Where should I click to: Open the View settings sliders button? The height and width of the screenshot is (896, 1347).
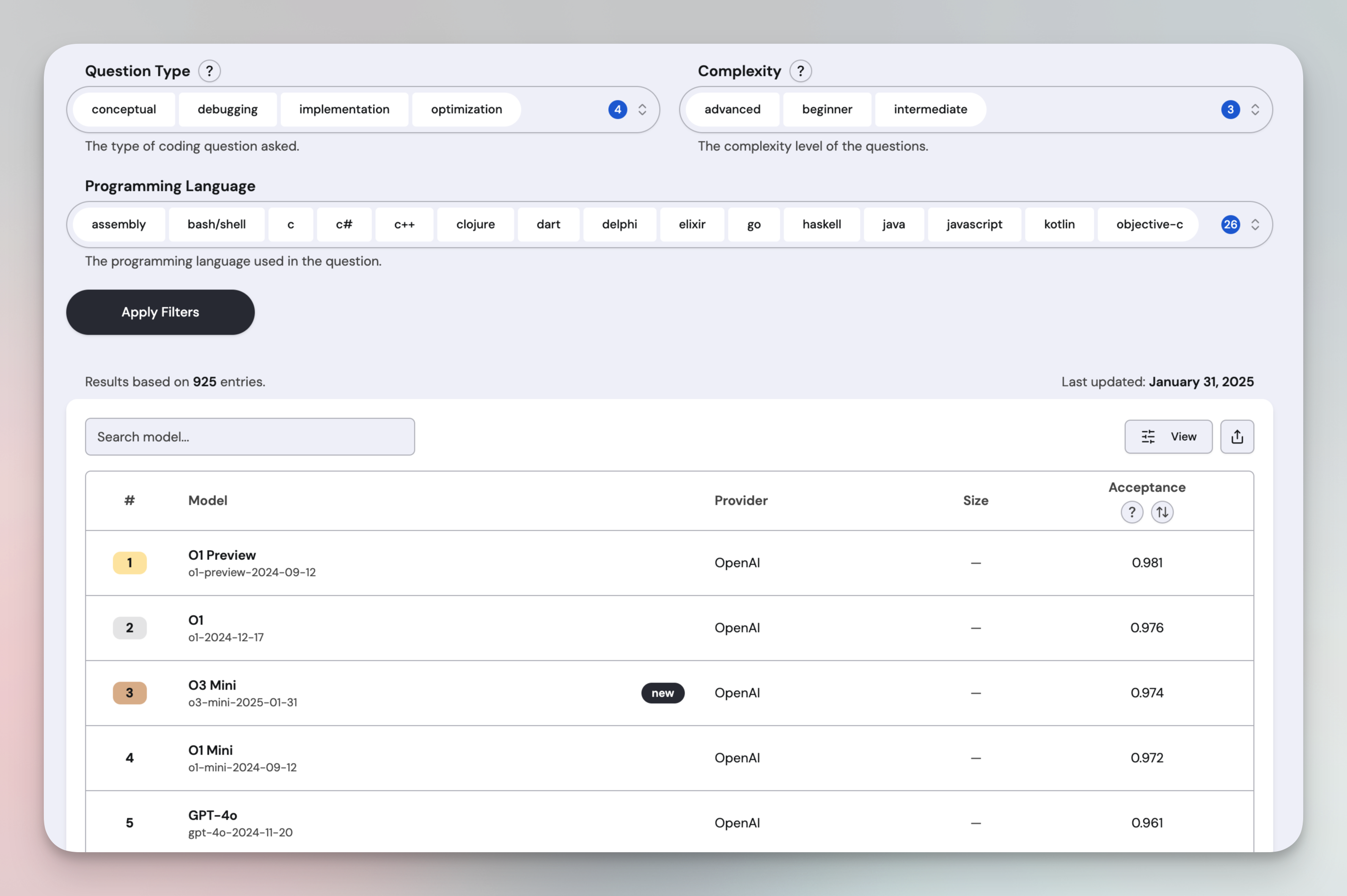pos(1168,436)
